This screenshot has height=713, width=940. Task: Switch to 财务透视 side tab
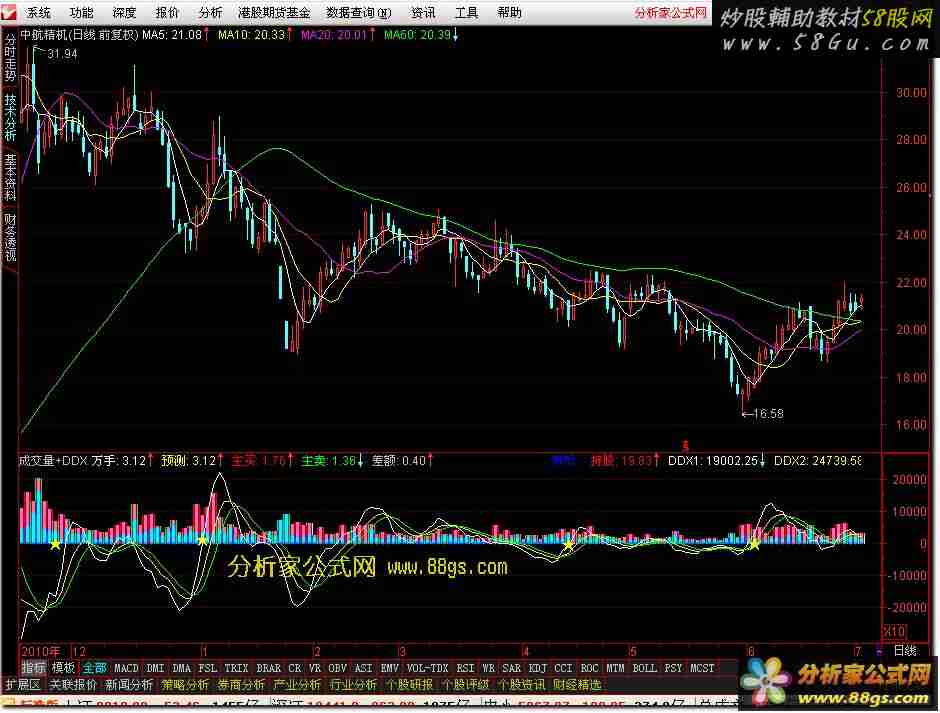pos(10,236)
